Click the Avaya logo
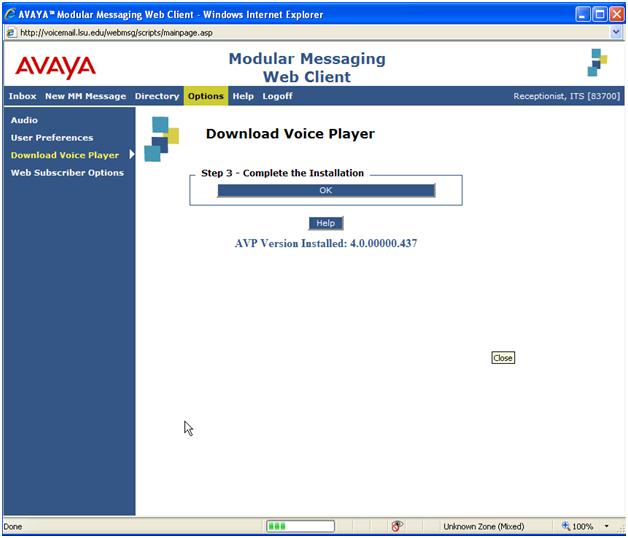Screen dimensions: 628x538 click(x=56, y=66)
